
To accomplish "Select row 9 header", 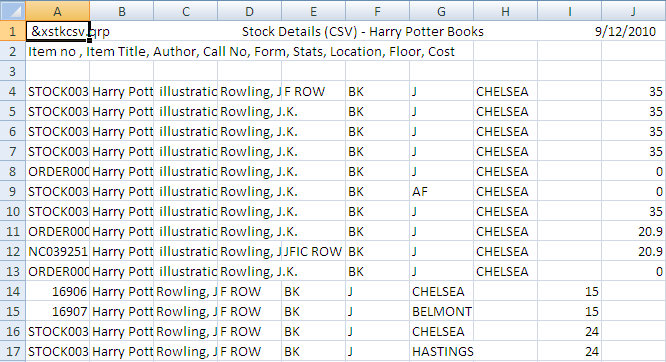I will [x=13, y=191].
